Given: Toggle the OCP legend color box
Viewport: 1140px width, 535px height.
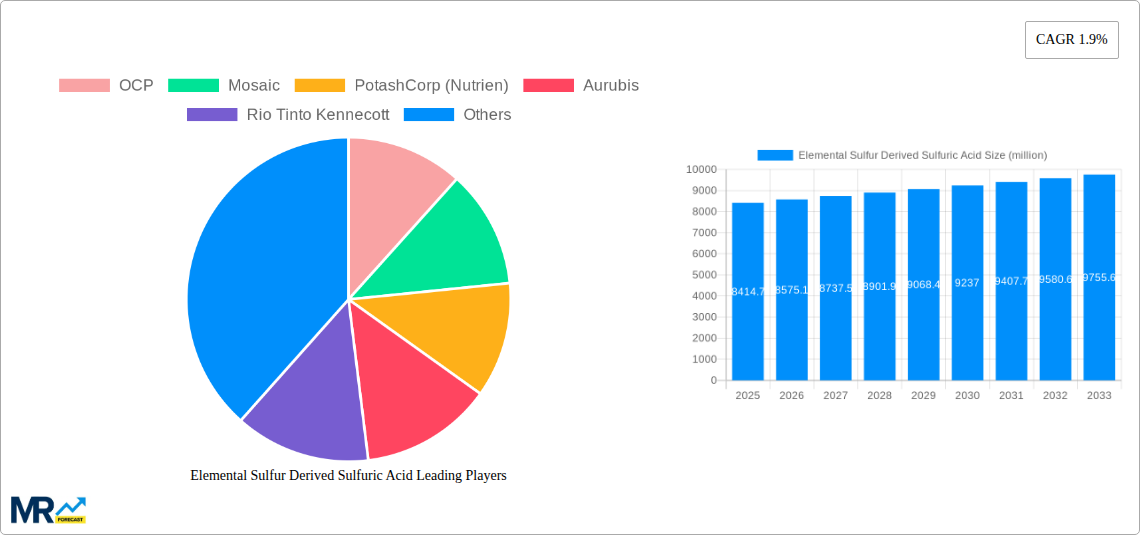Looking at the screenshot, I should 84,86.
